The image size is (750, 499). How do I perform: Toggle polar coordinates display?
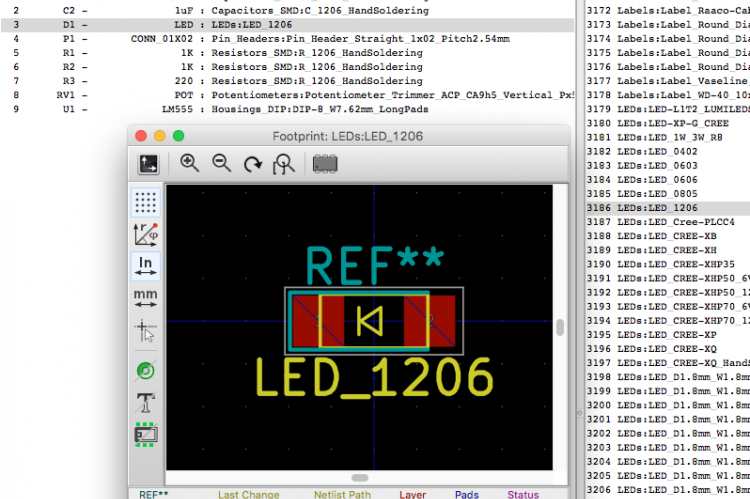point(145,234)
